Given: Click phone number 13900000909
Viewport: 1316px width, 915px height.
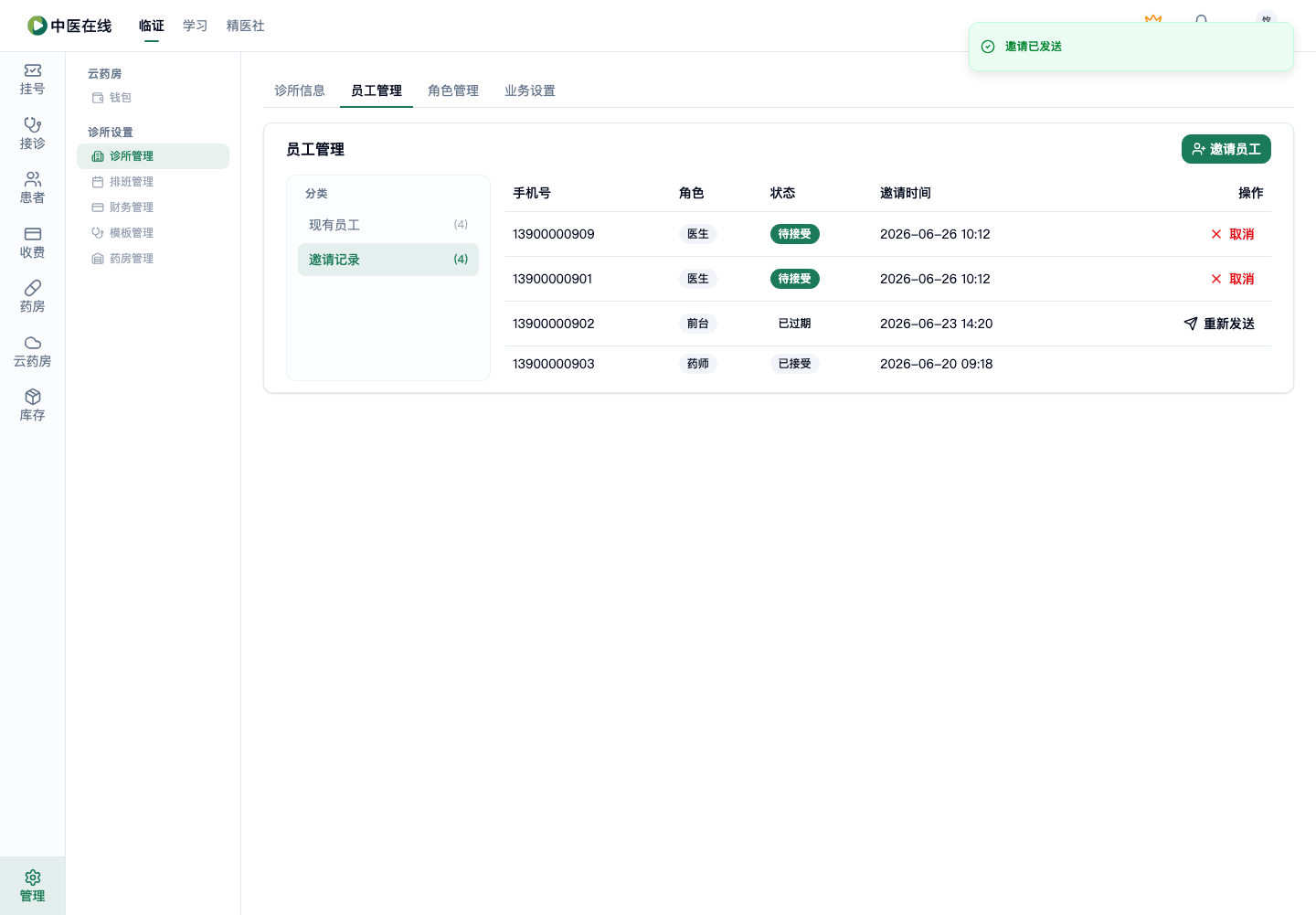Looking at the screenshot, I should click(x=554, y=234).
